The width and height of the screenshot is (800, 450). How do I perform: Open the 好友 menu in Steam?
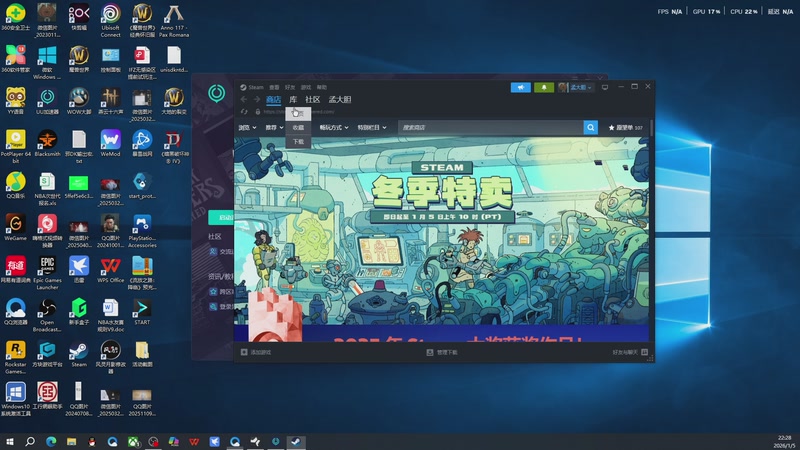click(x=290, y=87)
